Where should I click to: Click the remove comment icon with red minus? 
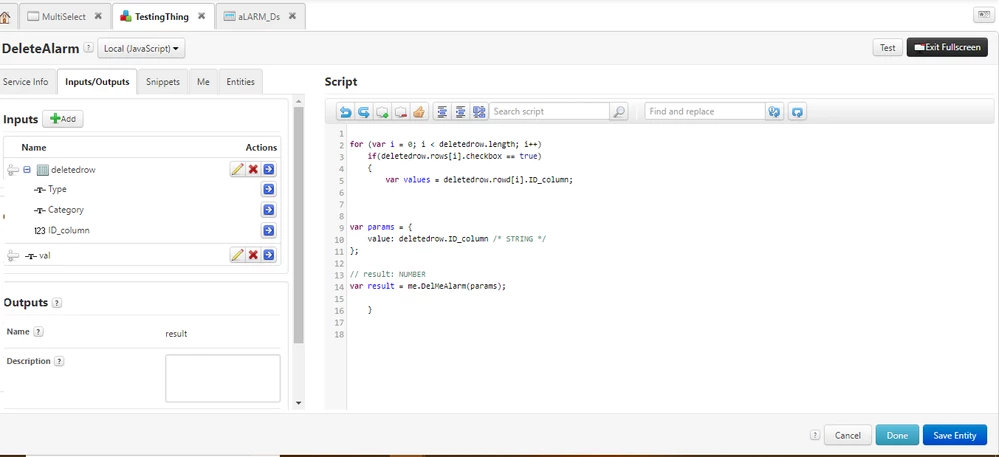point(400,112)
